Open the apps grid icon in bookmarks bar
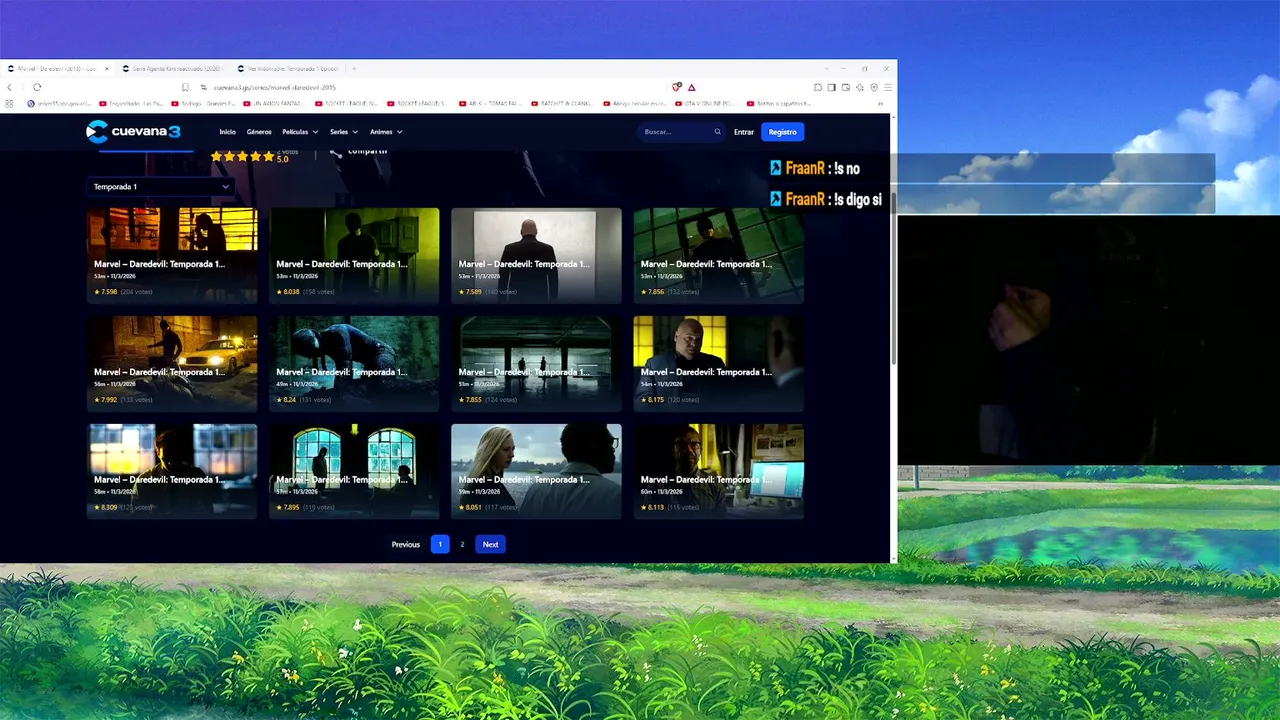1280x720 pixels. [9, 103]
